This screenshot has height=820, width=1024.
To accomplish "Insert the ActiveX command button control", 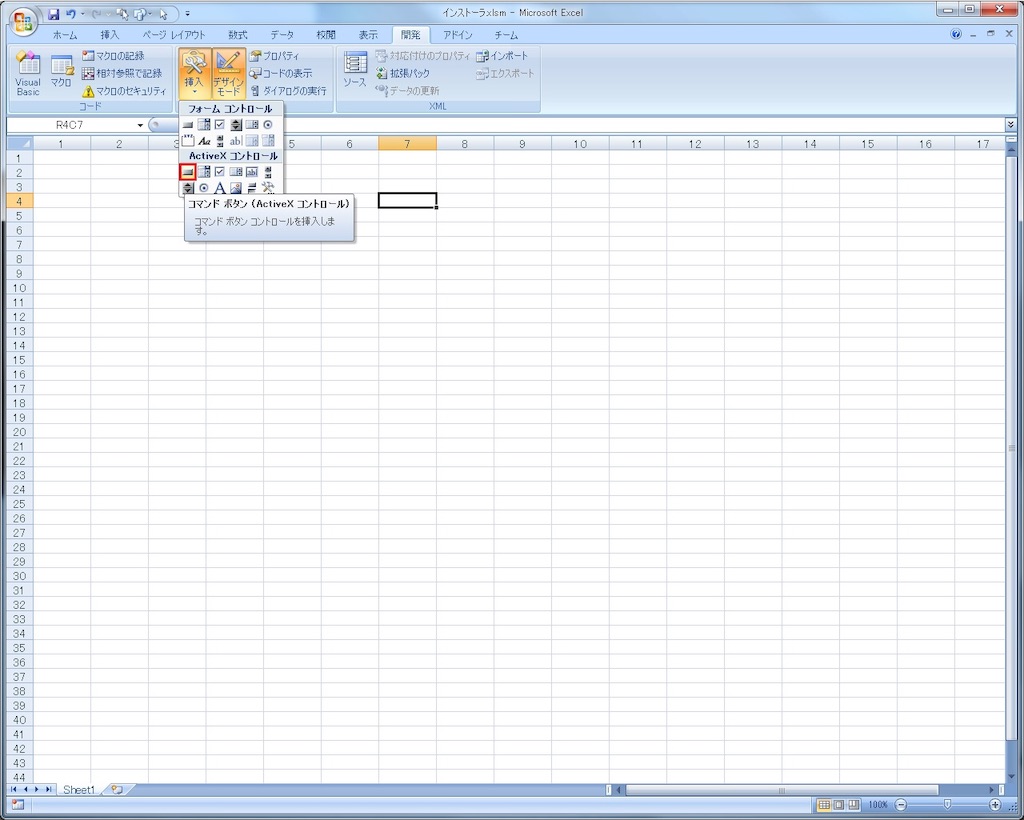I will [188, 172].
